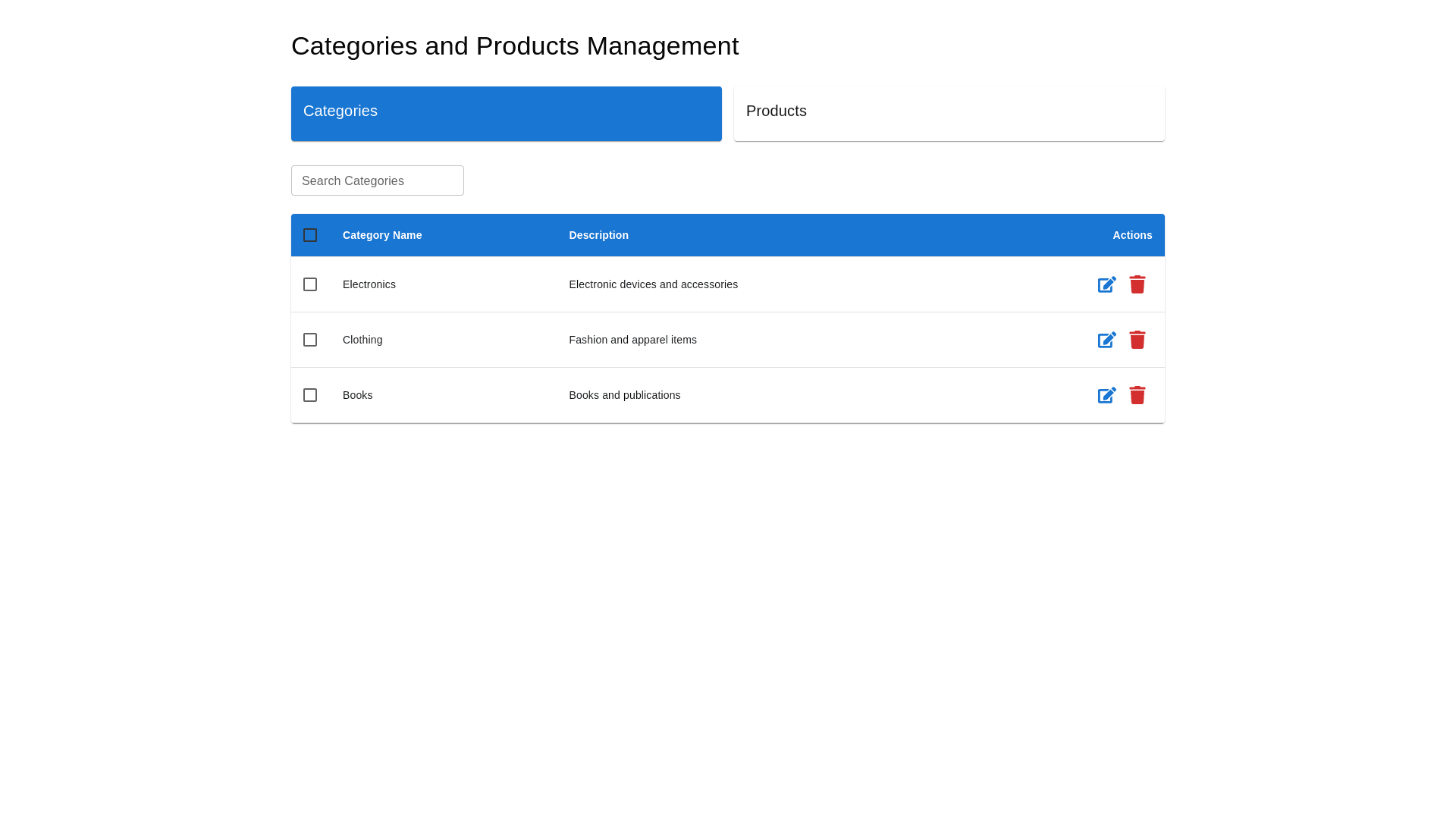Focus the Search Categories field
The image size is (1456, 819).
click(x=377, y=180)
